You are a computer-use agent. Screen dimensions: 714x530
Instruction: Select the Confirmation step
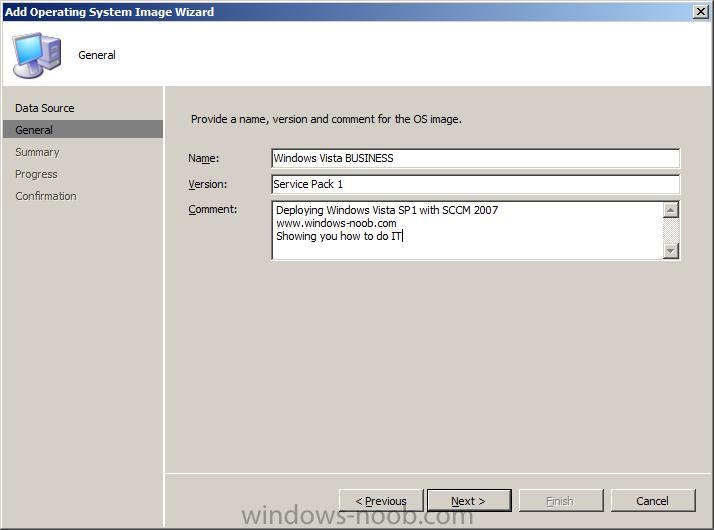click(x=46, y=196)
